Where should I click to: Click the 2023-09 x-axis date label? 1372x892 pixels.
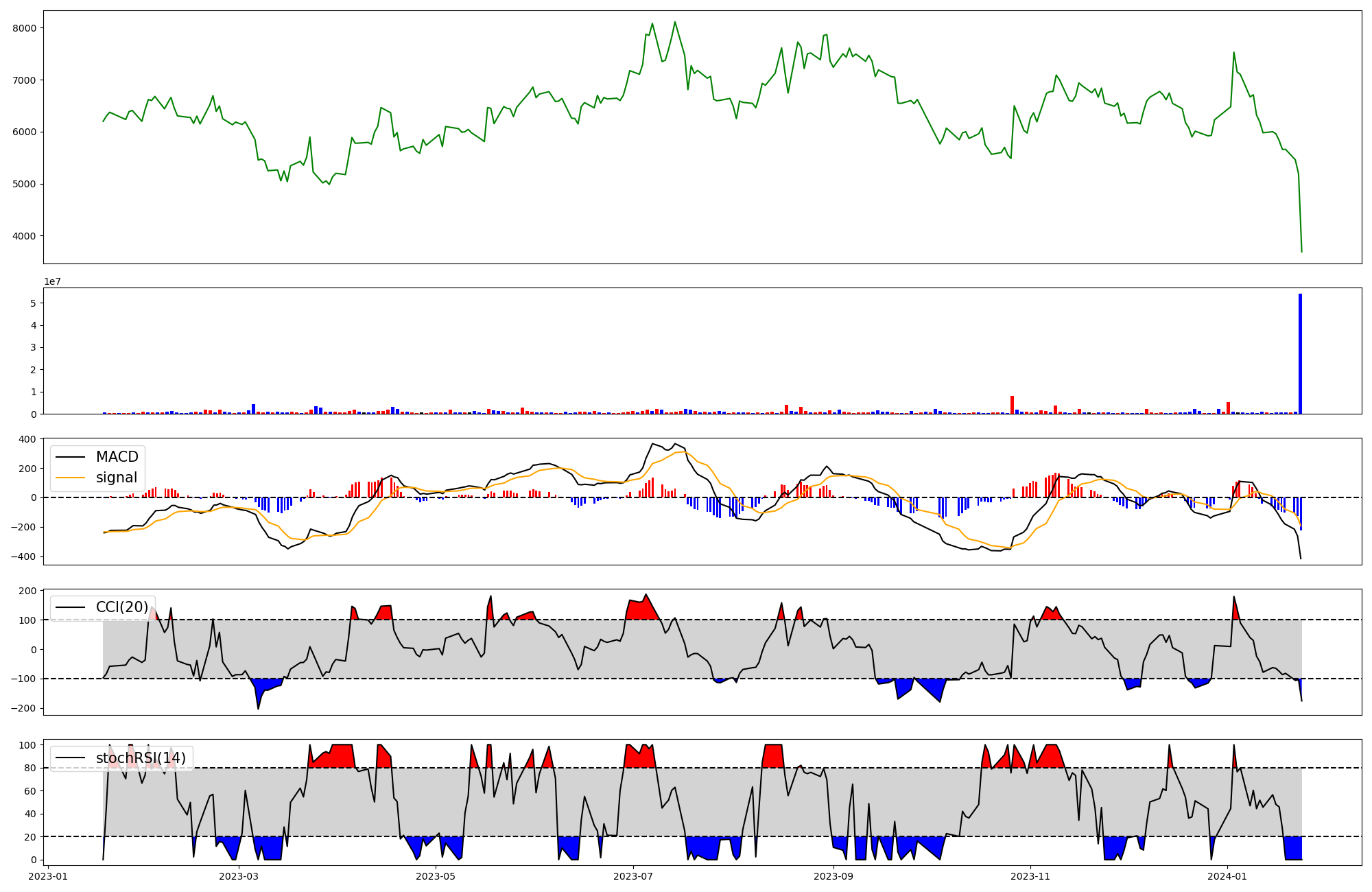(x=833, y=876)
